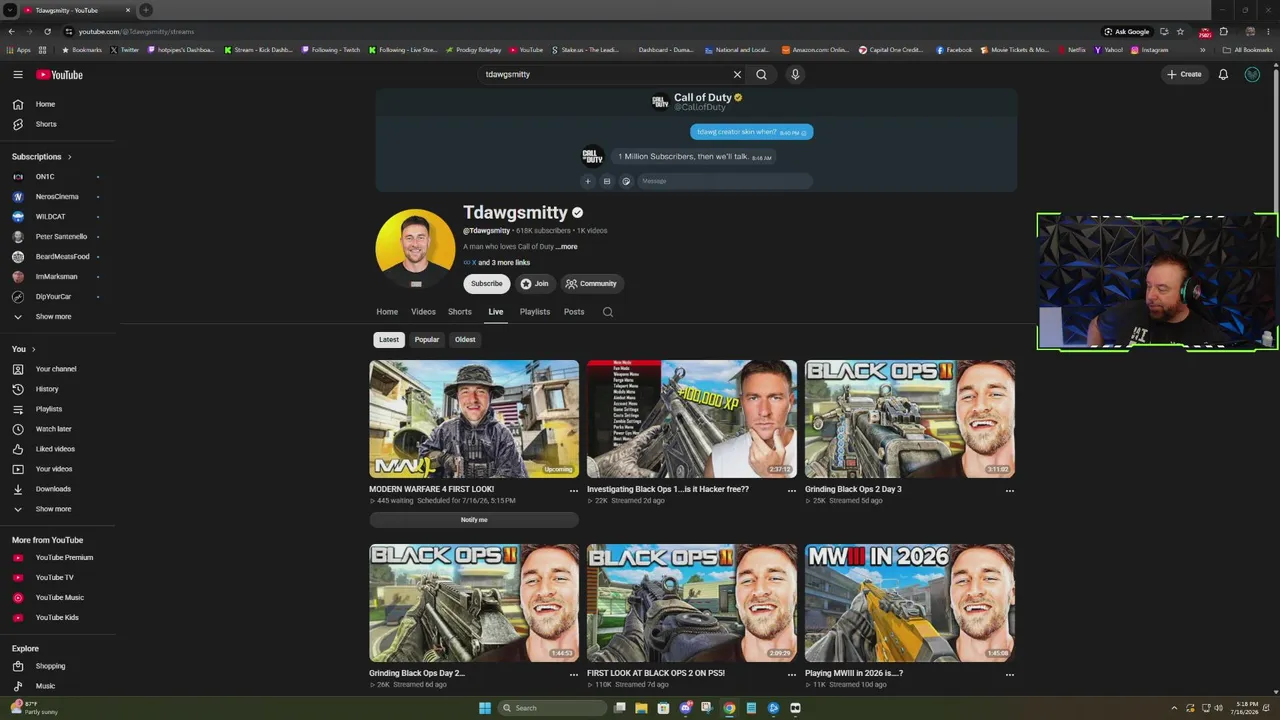This screenshot has height=720, width=1280.
Task: Switch to the Posts tab
Action: coord(574,312)
